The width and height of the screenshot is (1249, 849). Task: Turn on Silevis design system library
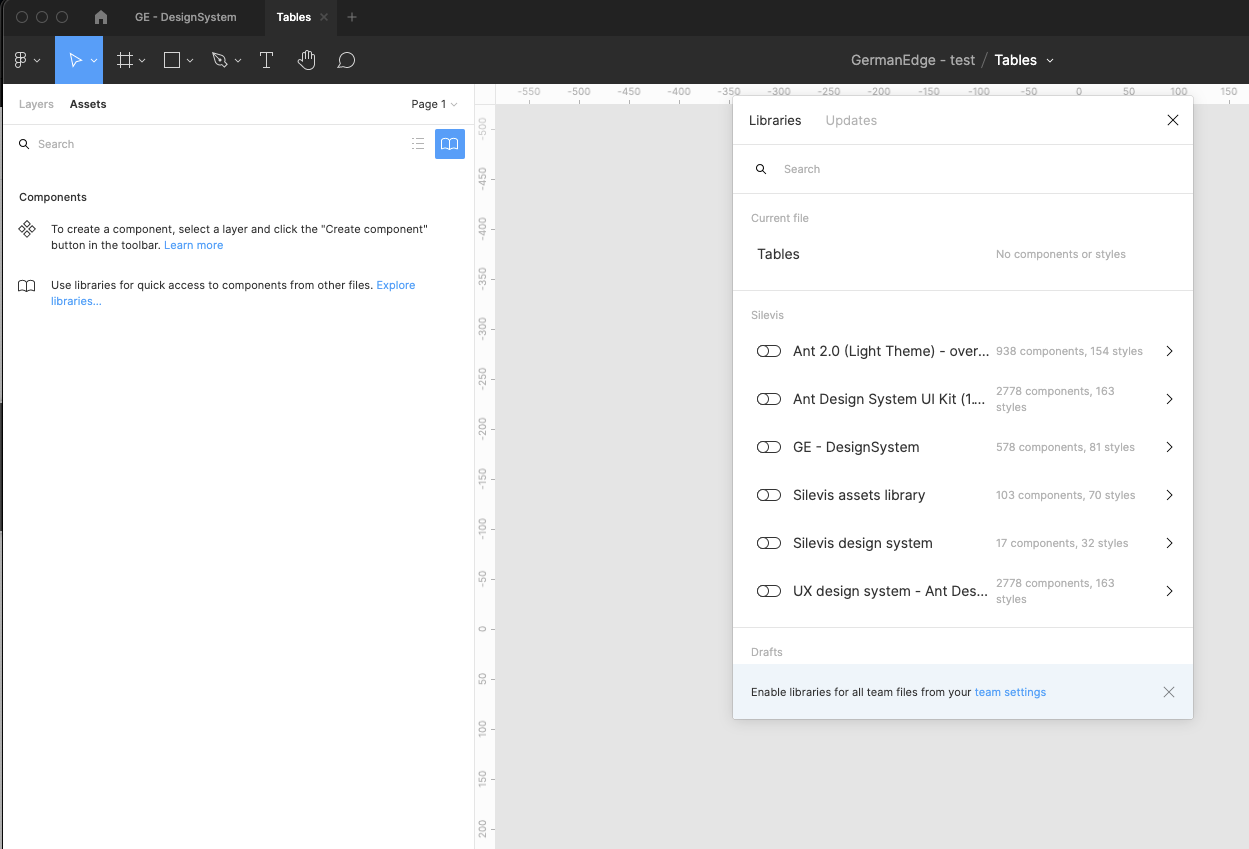coord(768,543)
